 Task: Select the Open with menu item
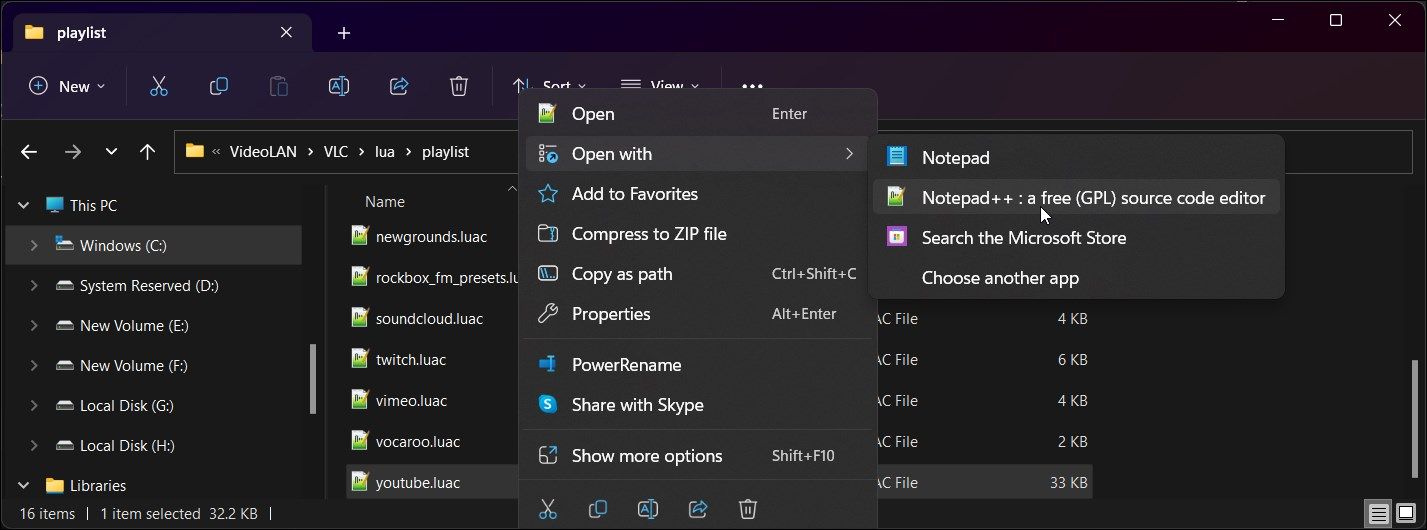(x=698, y=154)
